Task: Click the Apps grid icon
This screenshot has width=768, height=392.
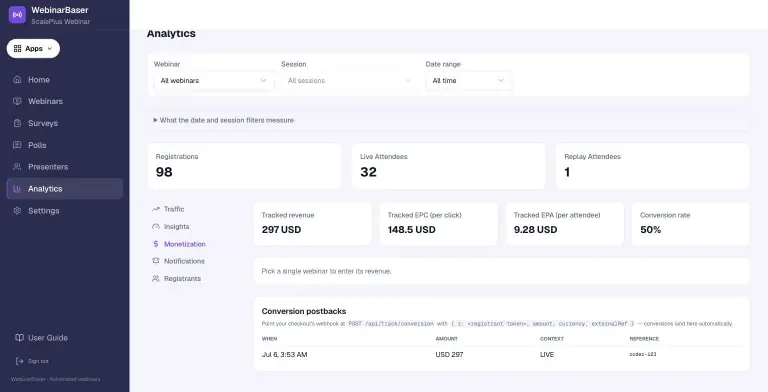Action: pyautogui.click(x=18, y=49)
